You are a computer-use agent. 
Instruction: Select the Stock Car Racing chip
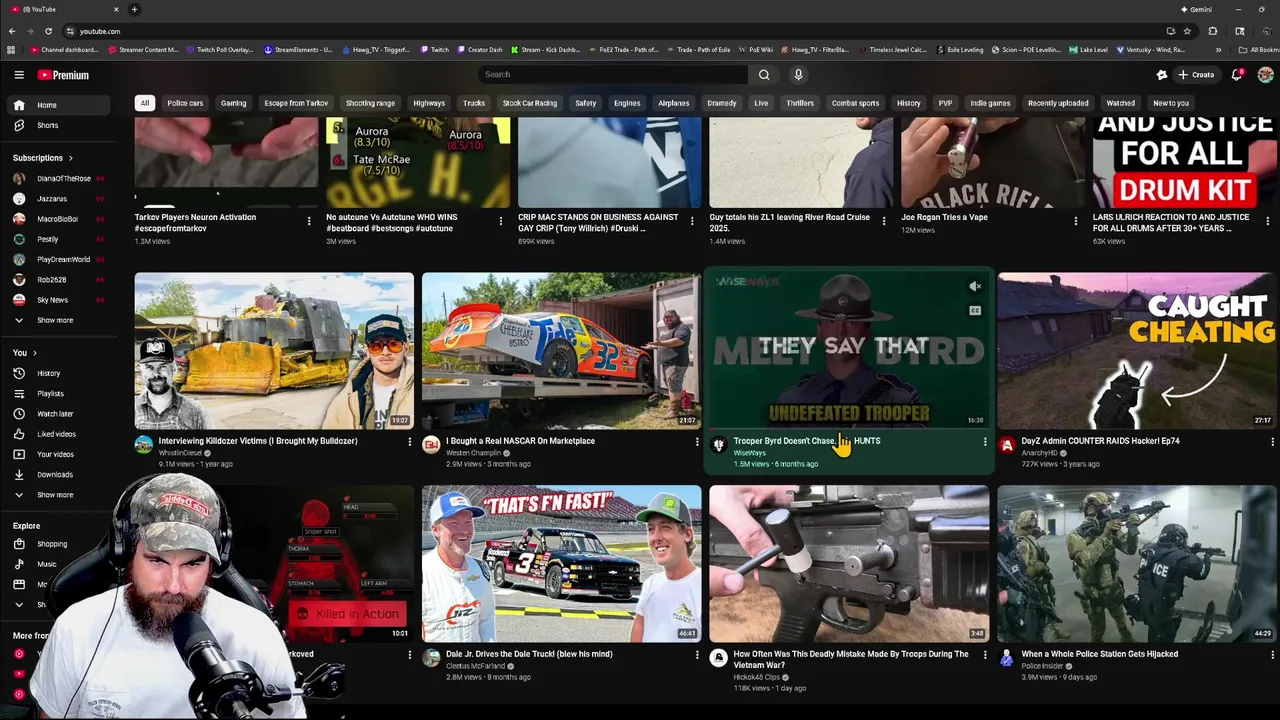pos(530,103)
